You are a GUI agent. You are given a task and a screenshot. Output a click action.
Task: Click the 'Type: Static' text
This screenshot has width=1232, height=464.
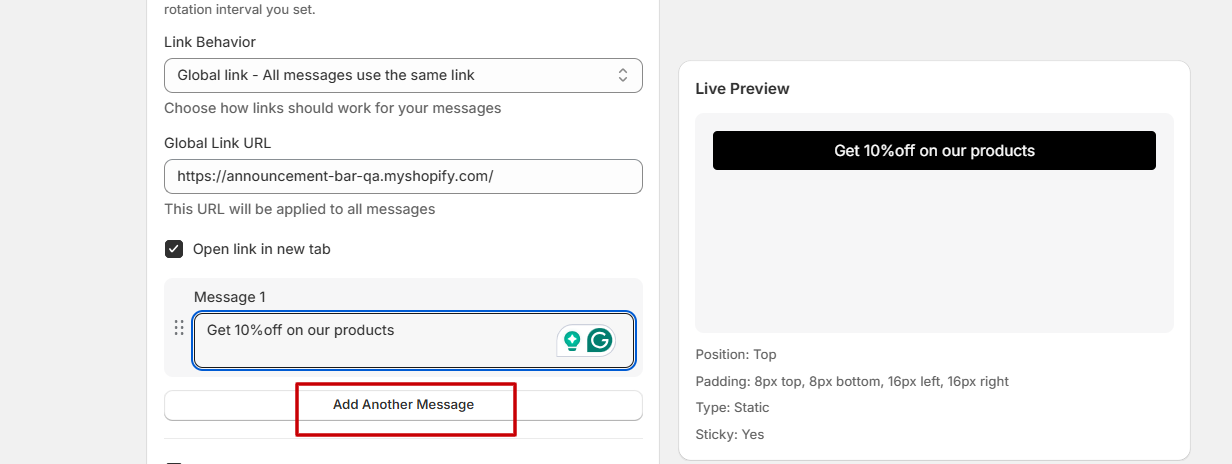tap(732, 408)
